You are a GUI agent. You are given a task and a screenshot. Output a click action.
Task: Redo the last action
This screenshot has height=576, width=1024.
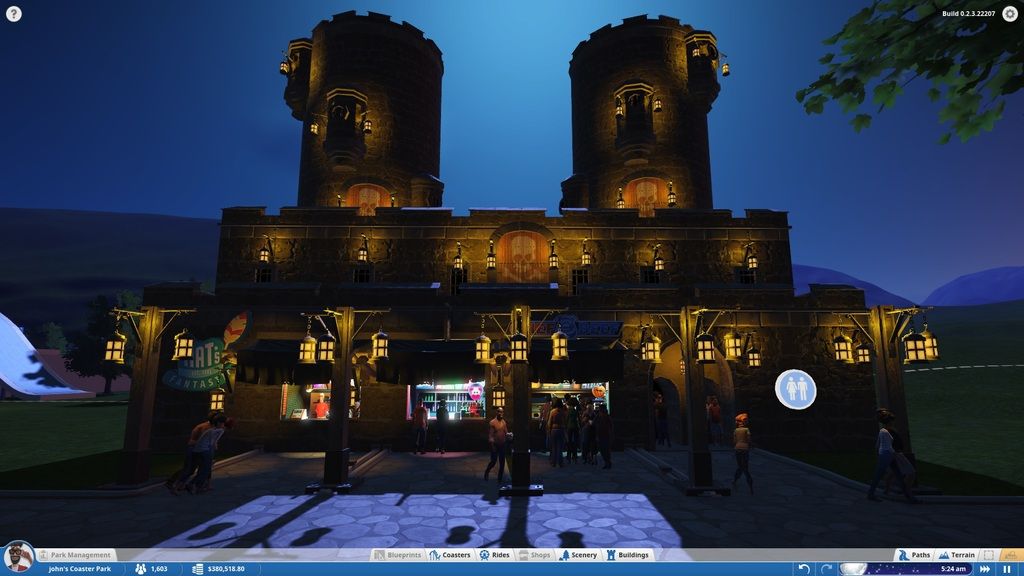825,569
